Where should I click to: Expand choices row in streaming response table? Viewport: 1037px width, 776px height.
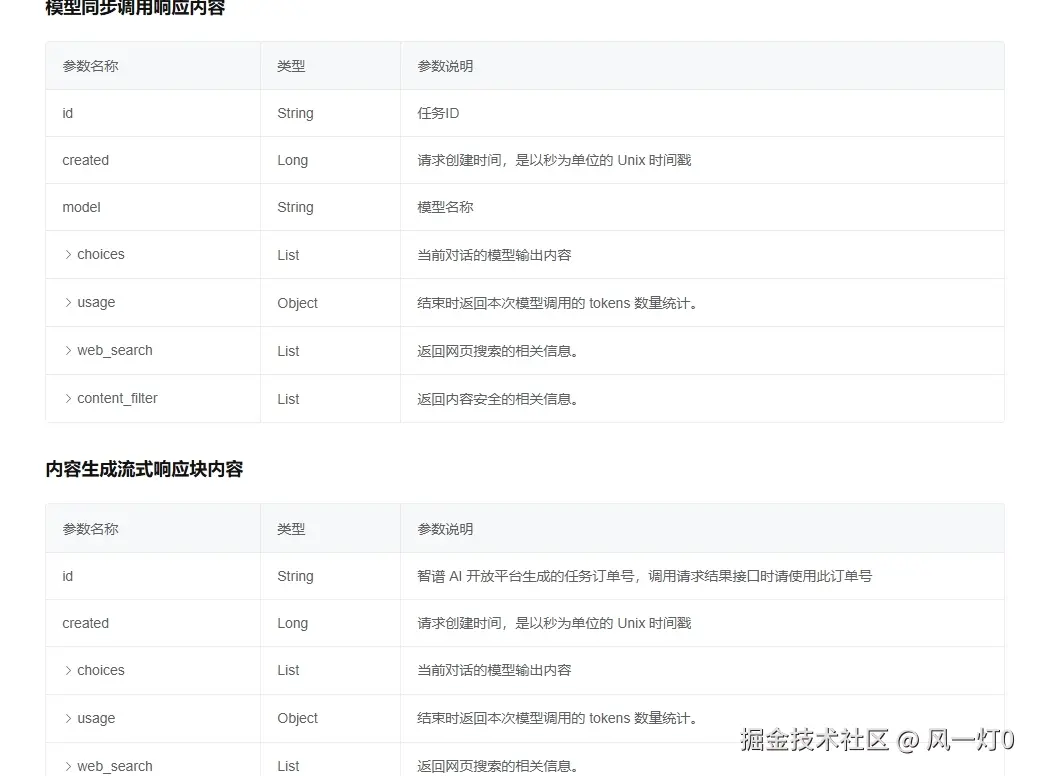coord(68,670)
